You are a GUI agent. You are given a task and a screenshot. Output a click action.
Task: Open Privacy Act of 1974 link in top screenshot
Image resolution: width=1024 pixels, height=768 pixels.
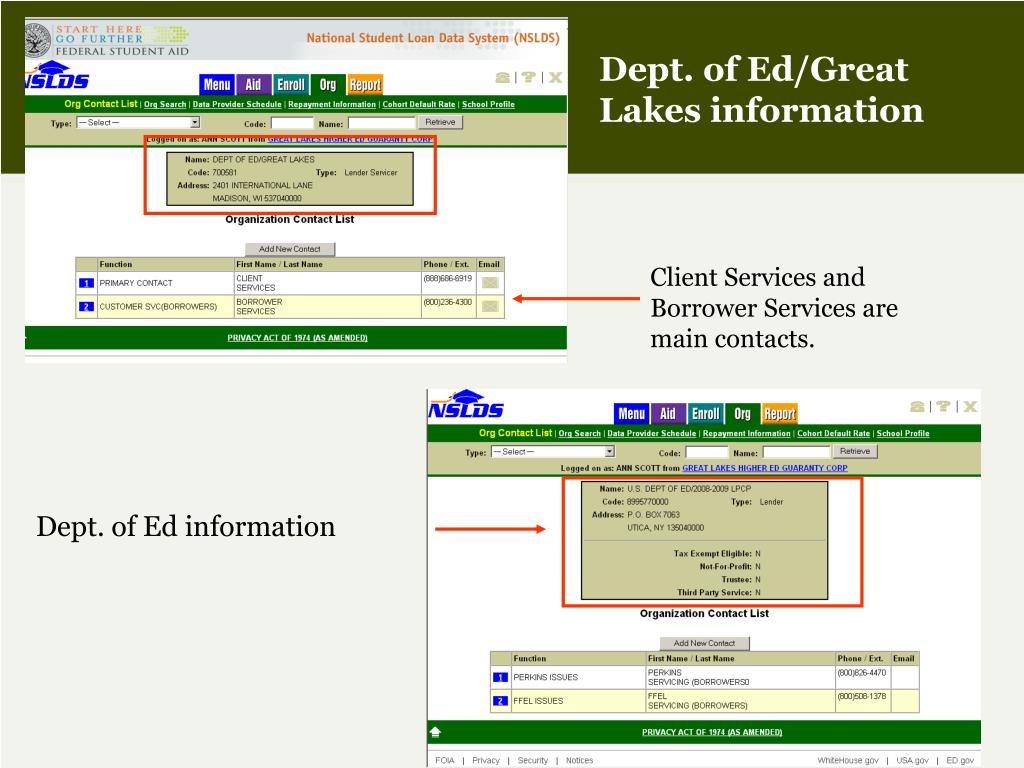[x=297, y=338]
